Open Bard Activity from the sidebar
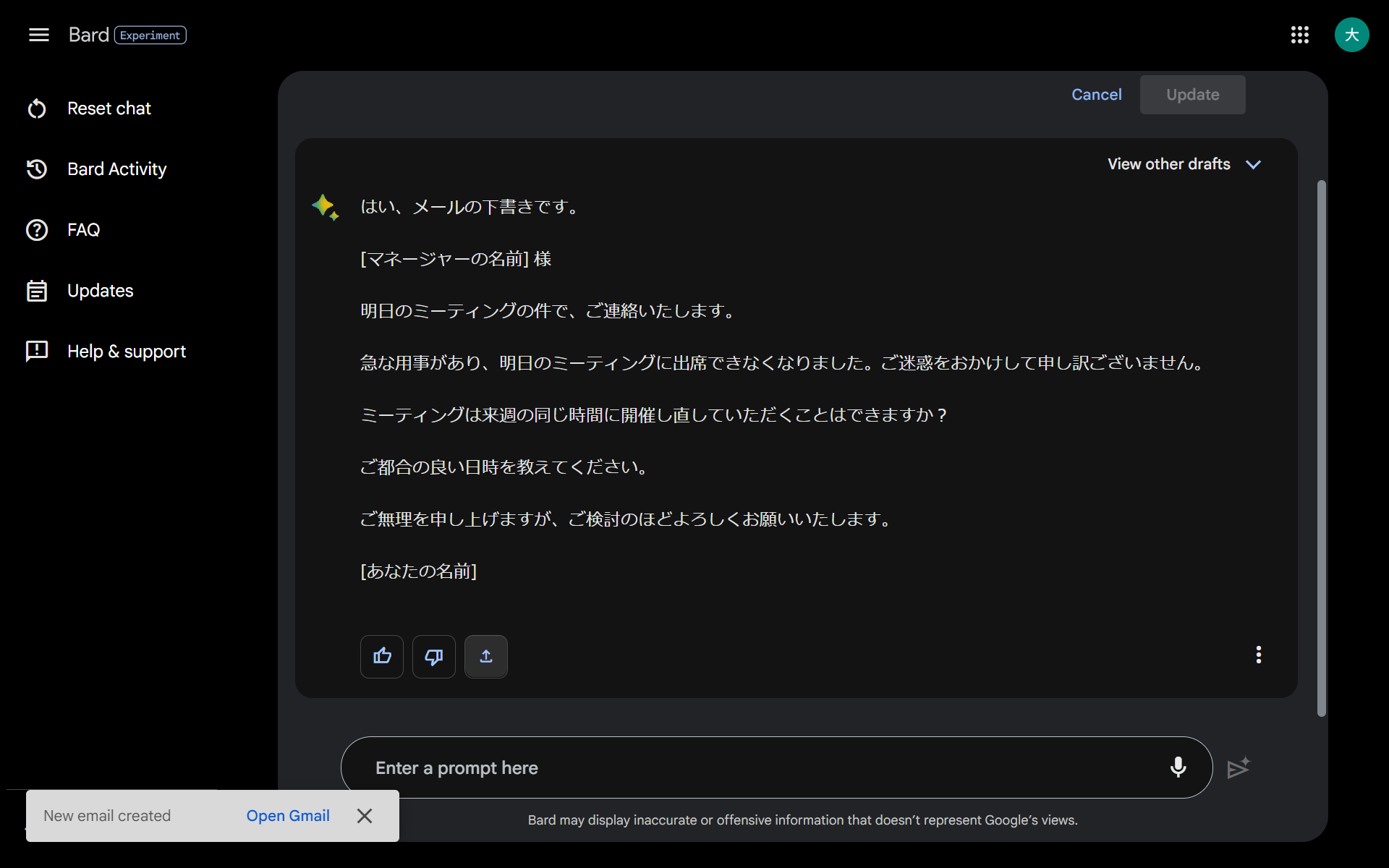The image size is (1389, 868). click(x=116, y=169)
